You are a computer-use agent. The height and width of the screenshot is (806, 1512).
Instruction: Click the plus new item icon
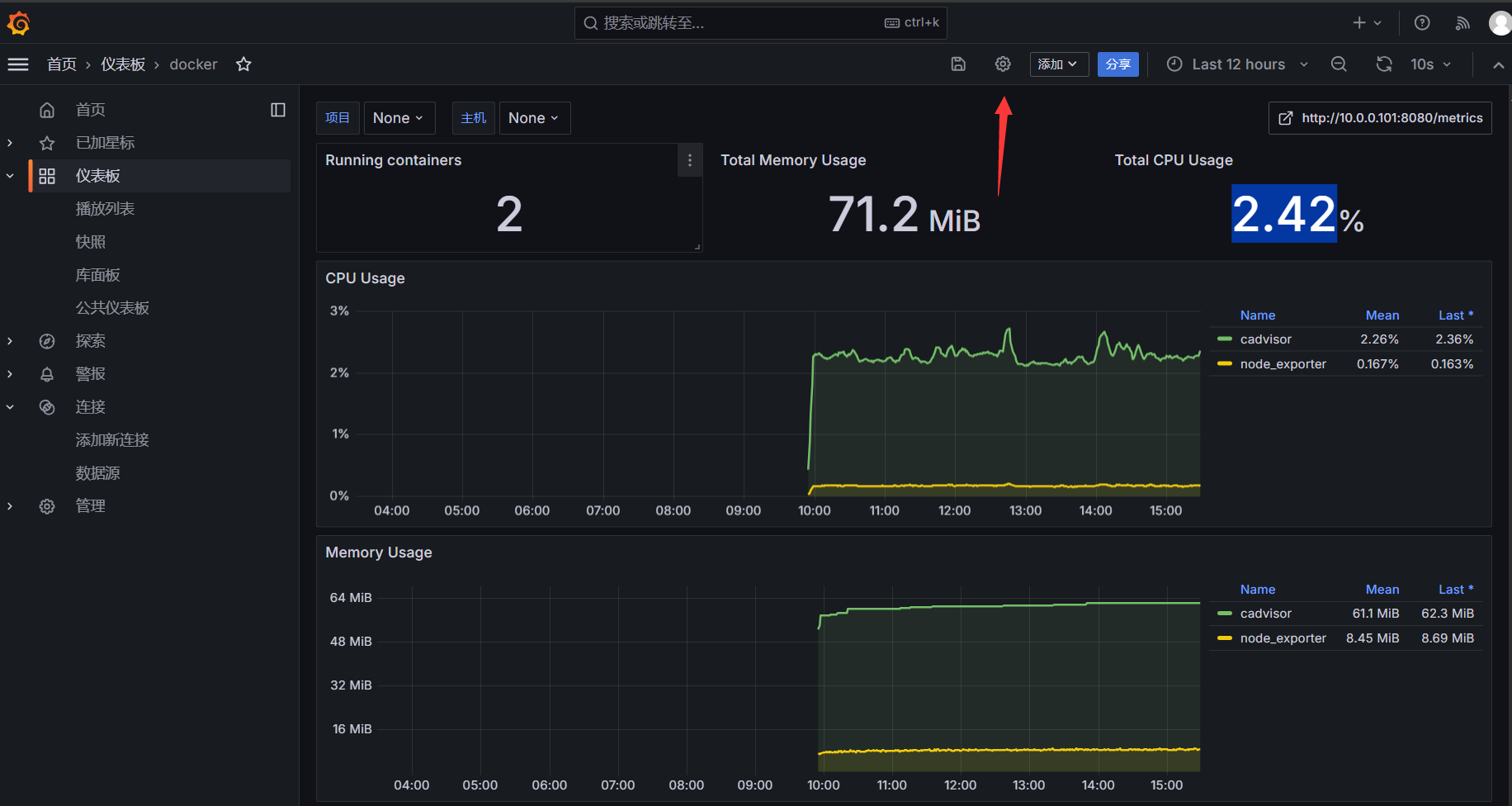1359,23
